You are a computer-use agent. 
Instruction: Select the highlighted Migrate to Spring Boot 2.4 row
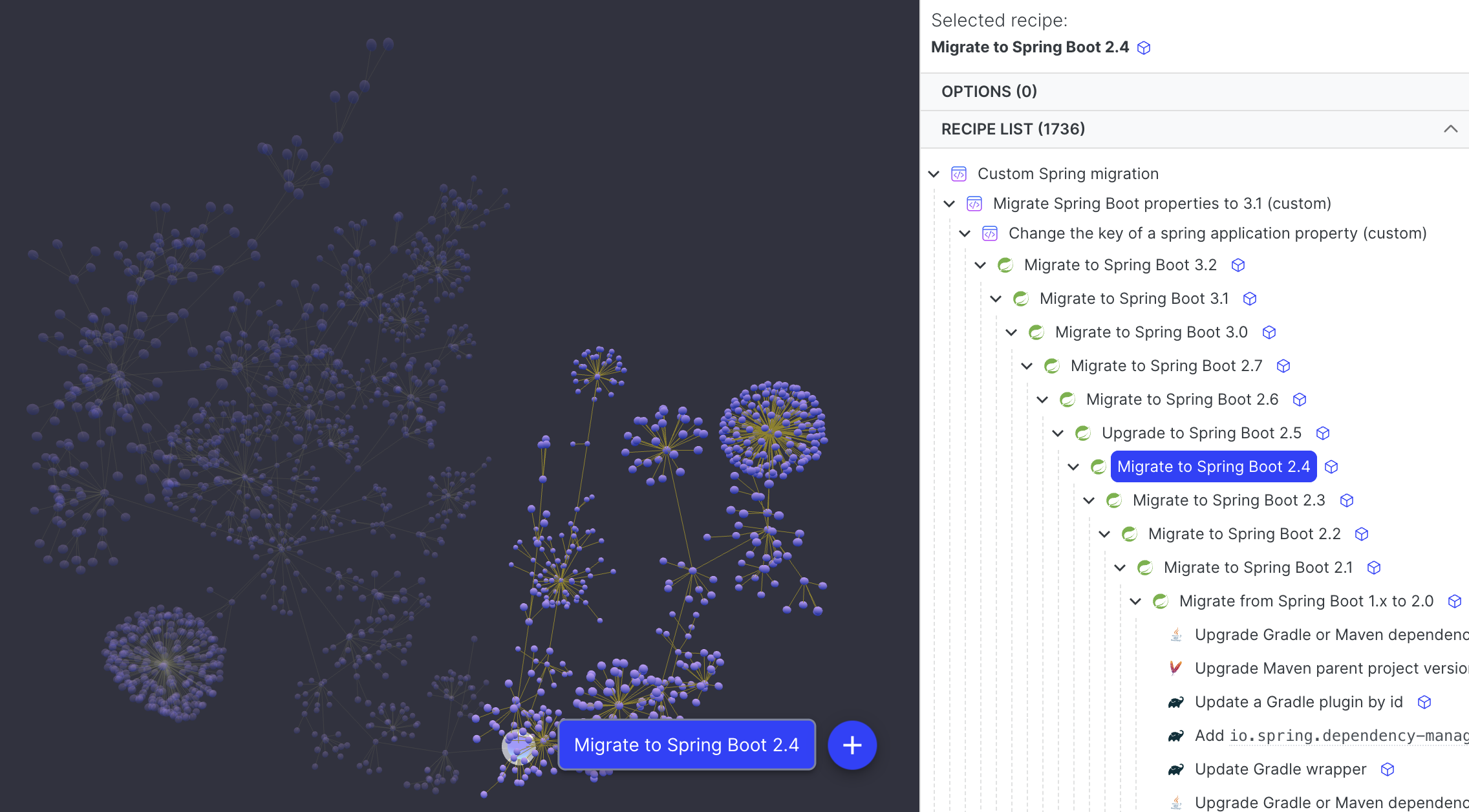(1214, 467)
